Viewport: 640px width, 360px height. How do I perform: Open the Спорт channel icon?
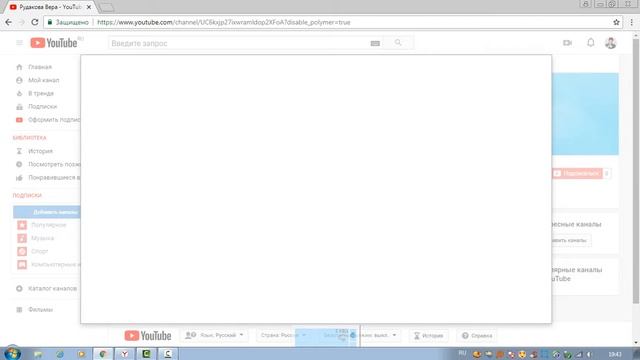[22, 251]
